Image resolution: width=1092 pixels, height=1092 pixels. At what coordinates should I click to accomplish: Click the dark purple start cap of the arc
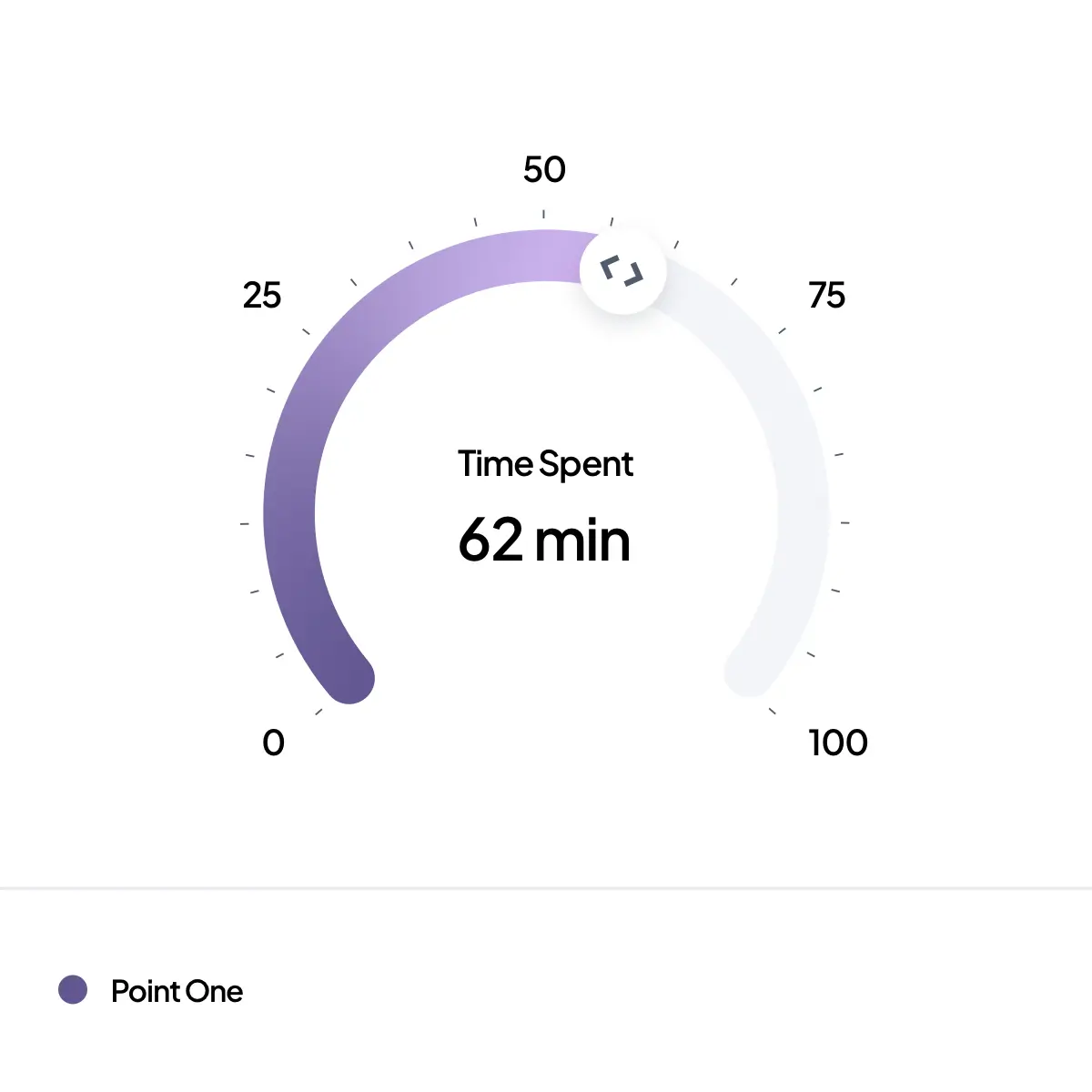pos(349,678)
